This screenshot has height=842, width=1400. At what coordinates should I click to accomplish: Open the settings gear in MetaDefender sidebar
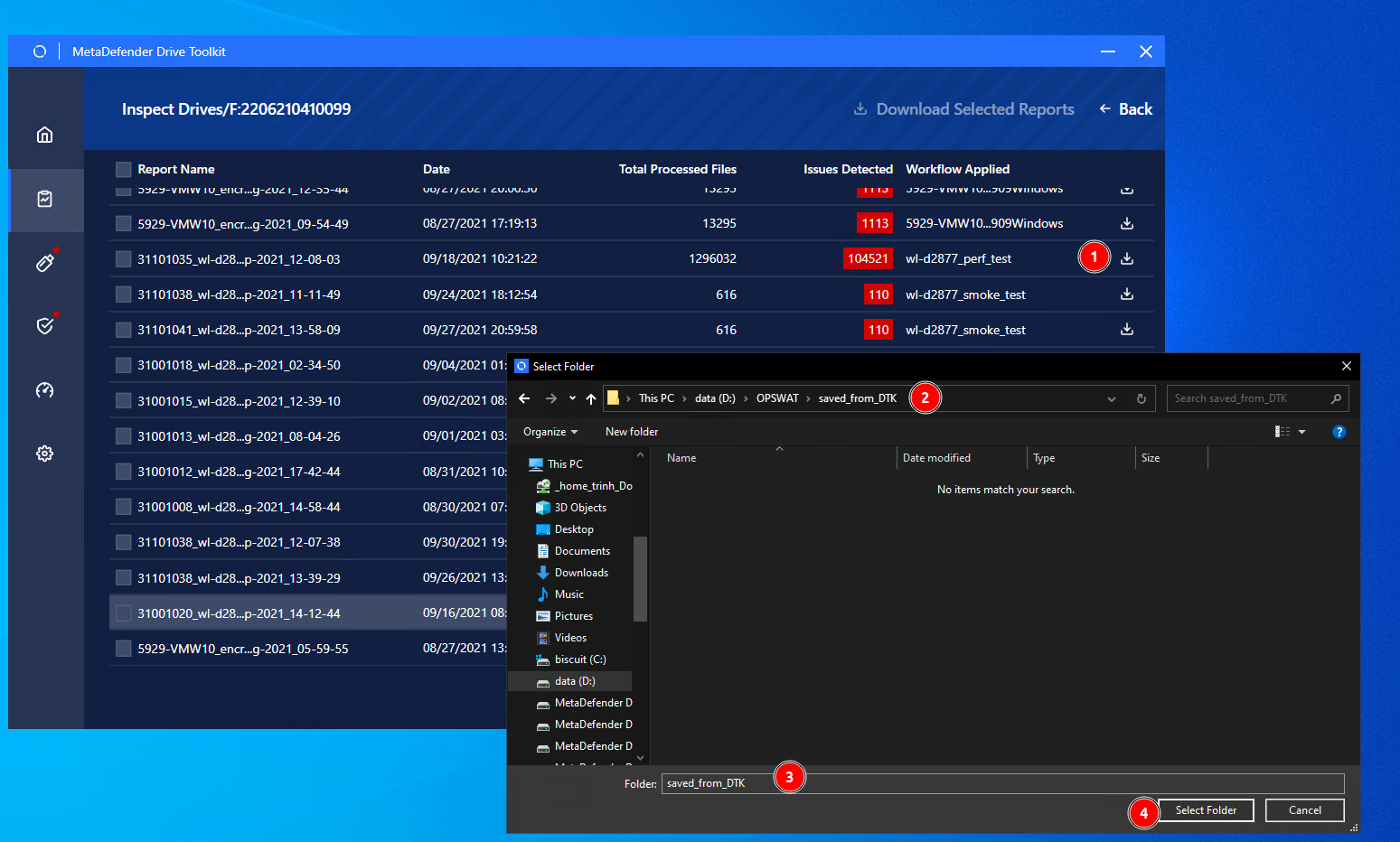point(44,454)
